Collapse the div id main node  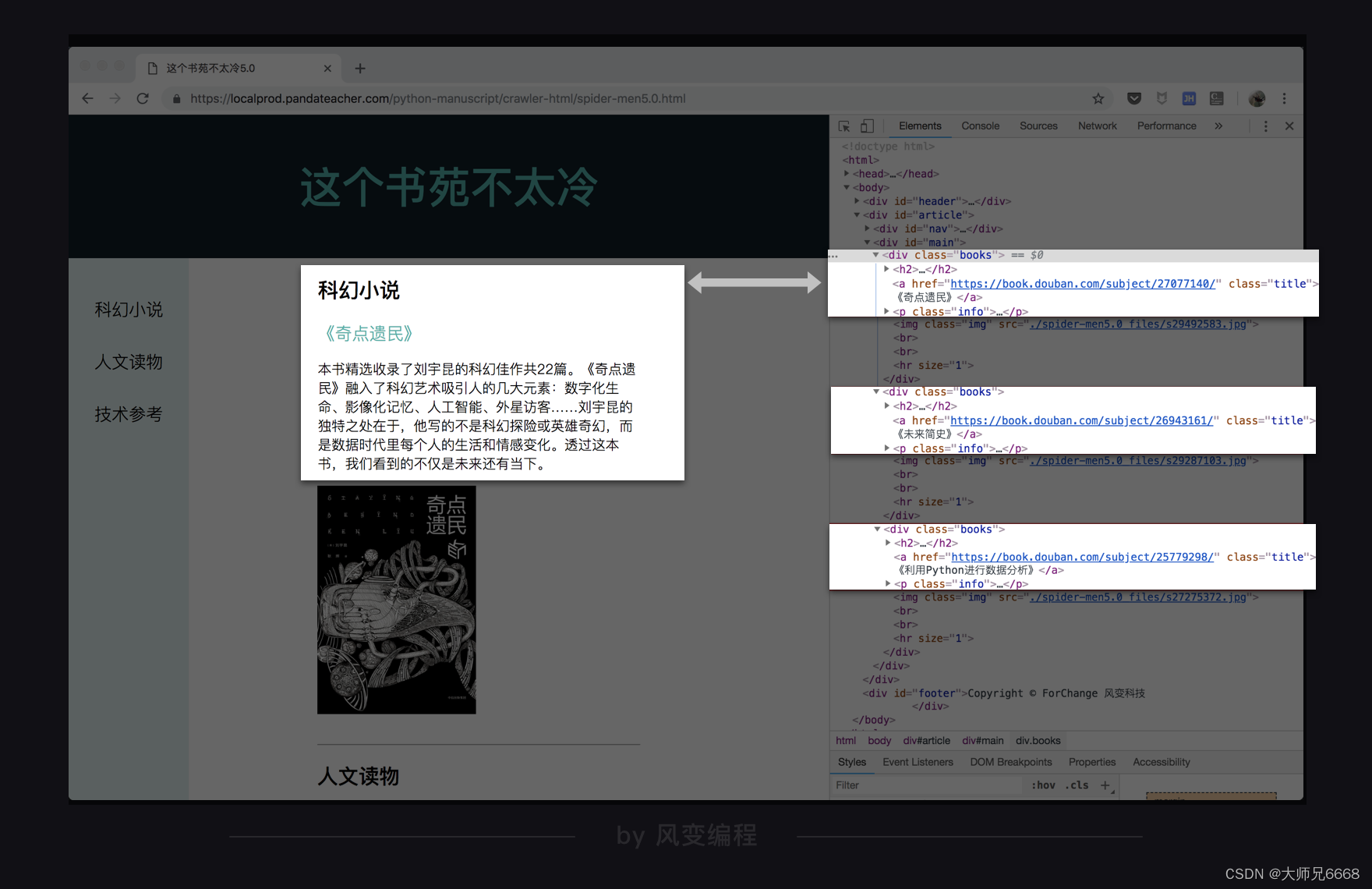[867, 242]
